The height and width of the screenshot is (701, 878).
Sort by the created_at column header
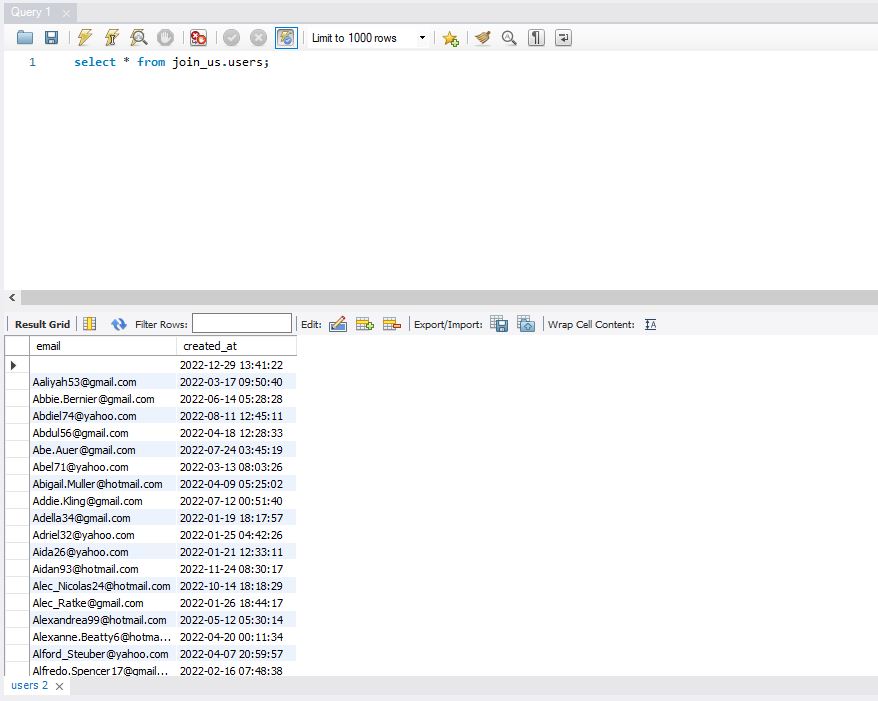coord(236,346)
